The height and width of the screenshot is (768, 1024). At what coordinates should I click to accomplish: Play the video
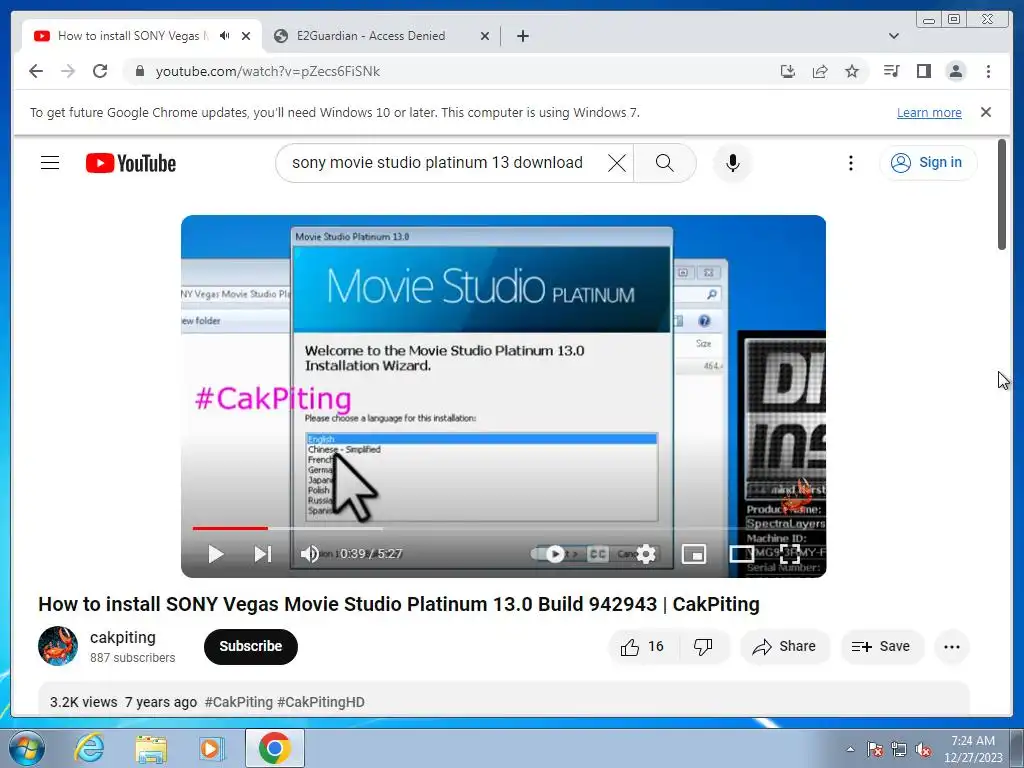point(216,554)
